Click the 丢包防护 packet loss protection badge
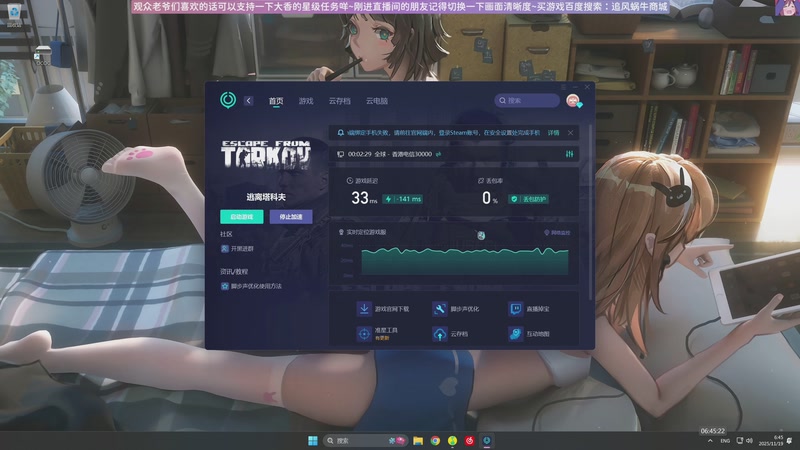Viewport: 800px width, 450px height. coord(528,199)
